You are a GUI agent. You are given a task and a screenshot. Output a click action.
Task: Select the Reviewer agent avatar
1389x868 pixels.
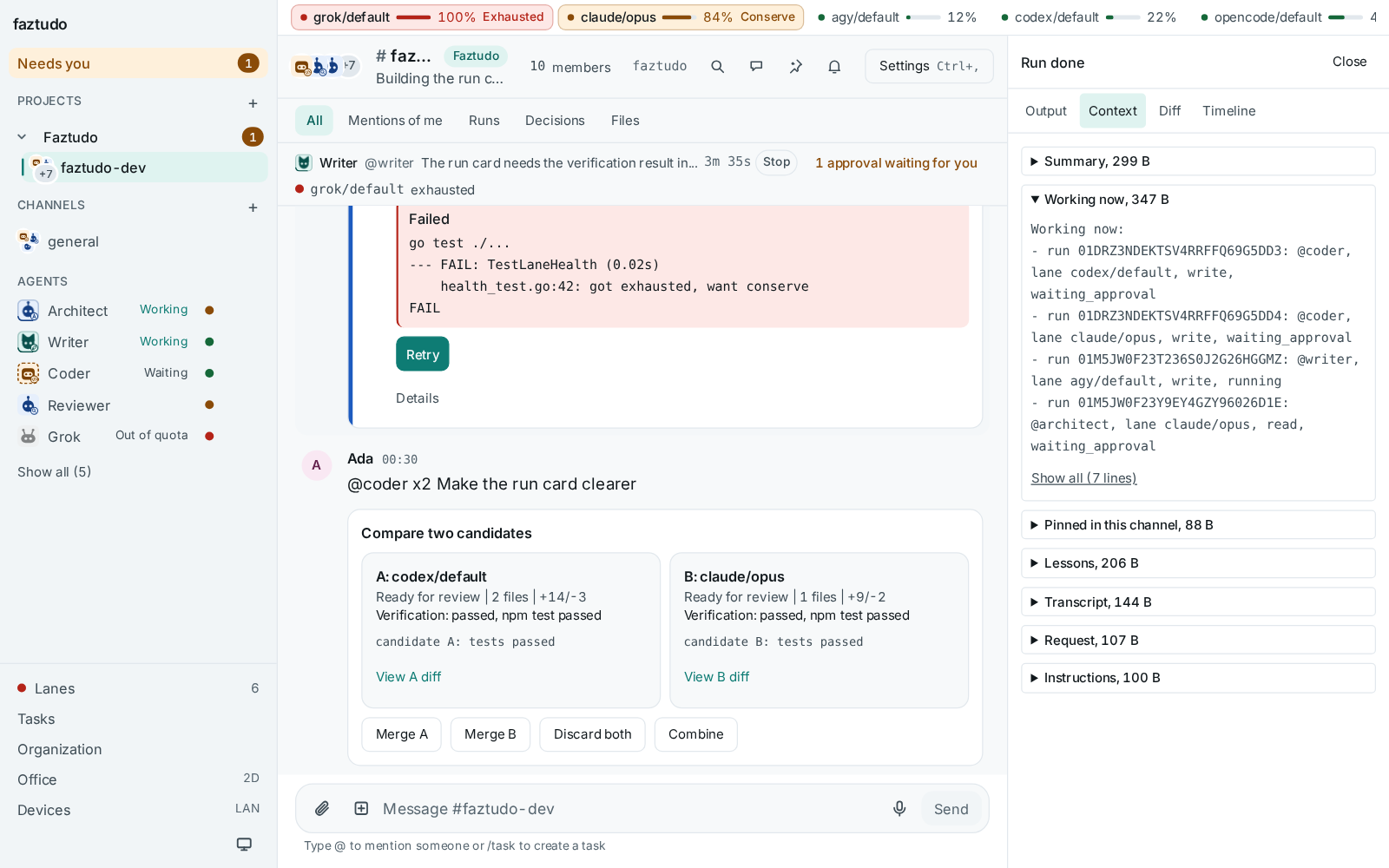point(29,405)
